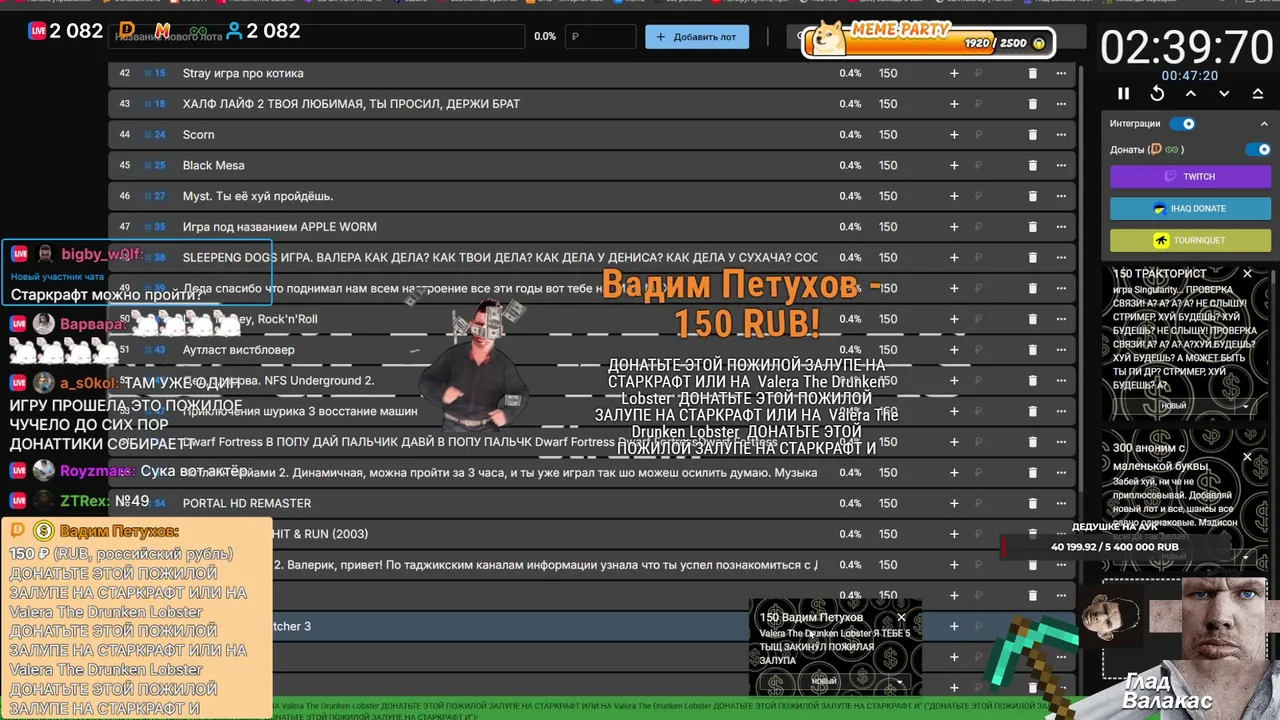Pause the auction timer
The height and width of the screenshot is (720, 1280).
click(1123, 93)
